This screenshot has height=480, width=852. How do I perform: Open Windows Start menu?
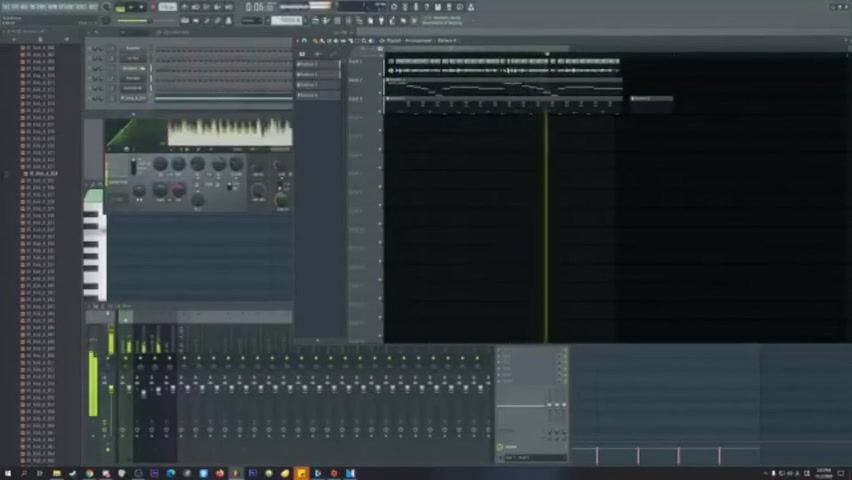(x=8, y=473)
